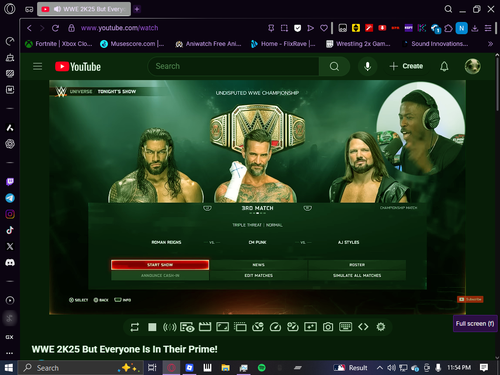The height and width of the screenshot is (375, 500).
Task: Open Spotify from the taskbar
Action: pos(262,368)
